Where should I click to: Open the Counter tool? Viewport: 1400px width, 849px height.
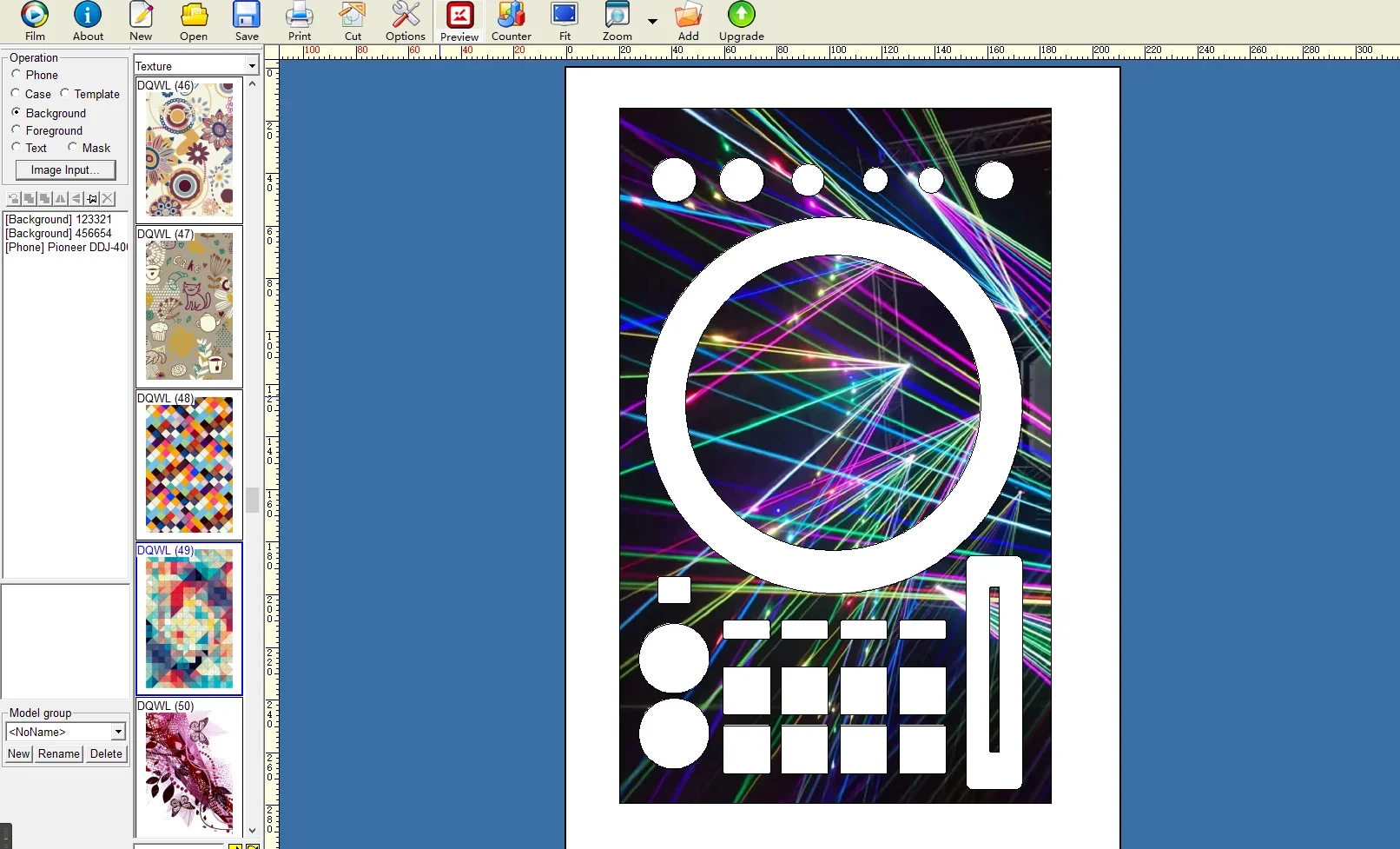512,21
